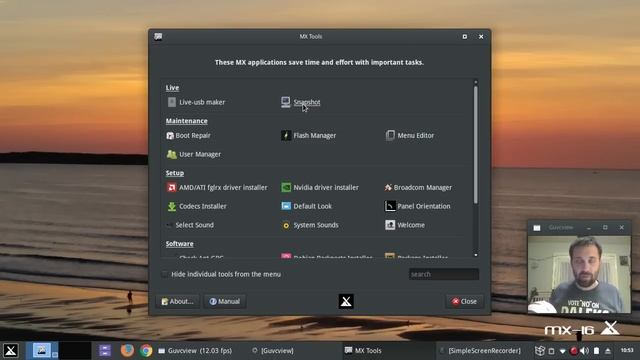This screenshot has width=640, height=360.
Task: Click the eject tray icon
Action: point(608,351)
